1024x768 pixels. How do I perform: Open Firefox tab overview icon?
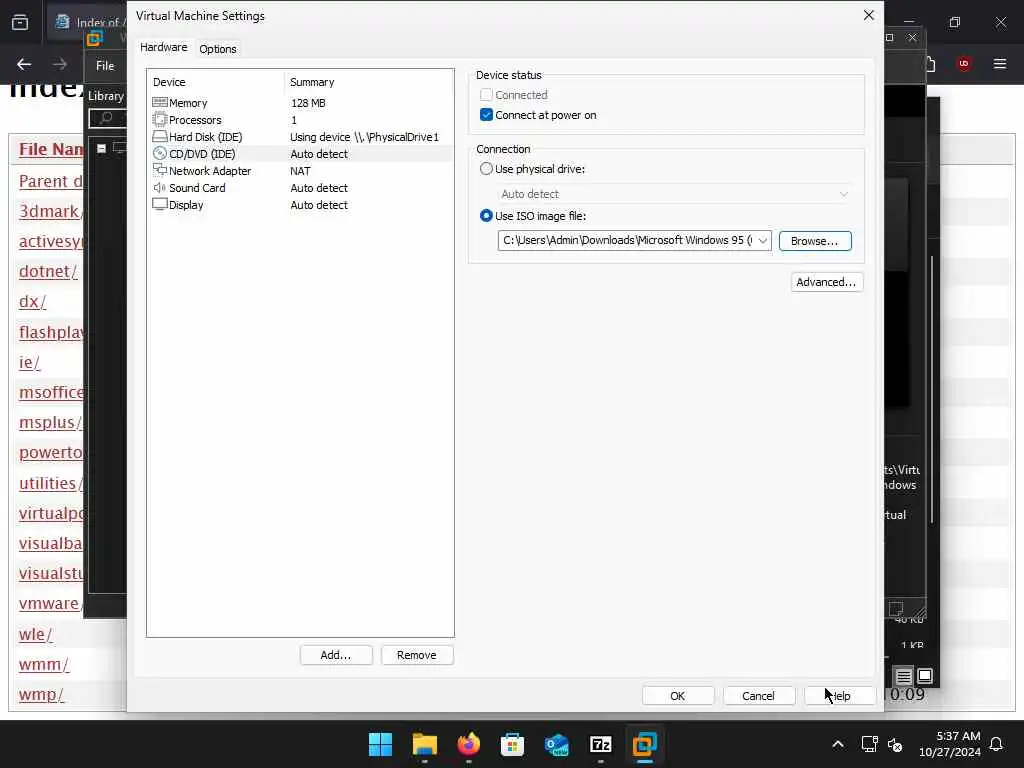point(20,22)
